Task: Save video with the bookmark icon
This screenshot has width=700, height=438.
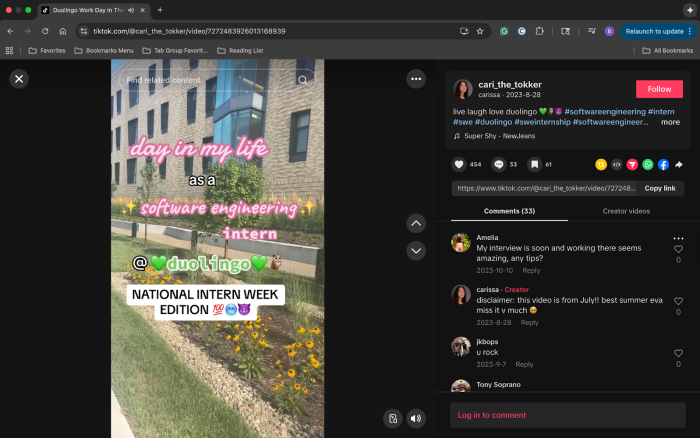Action: (x=535, y=164)
